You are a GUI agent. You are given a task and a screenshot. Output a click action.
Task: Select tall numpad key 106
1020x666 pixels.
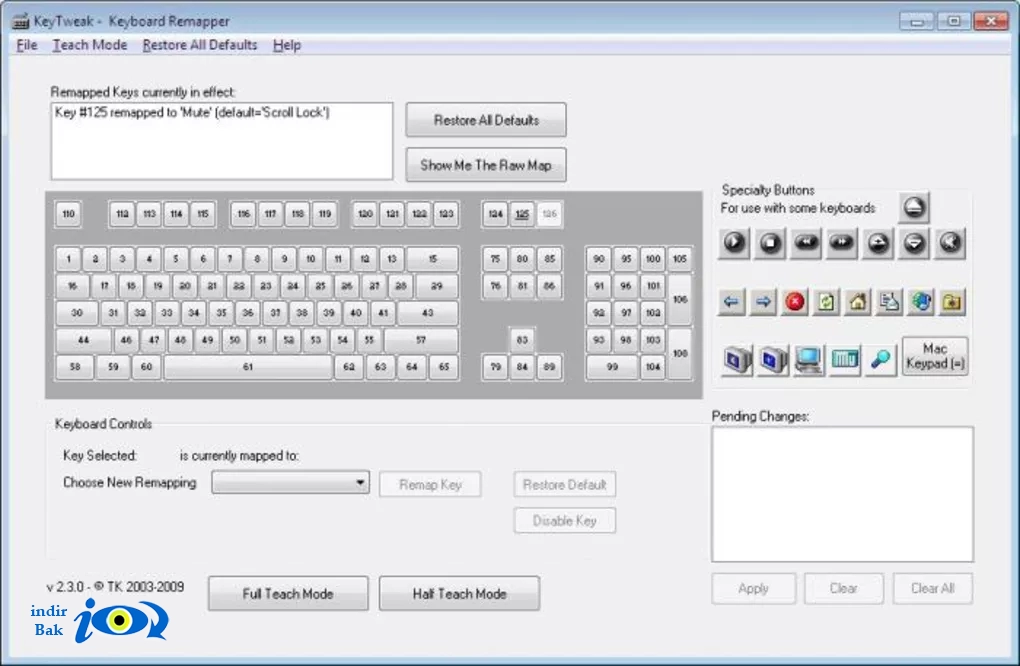coord(680,300)
